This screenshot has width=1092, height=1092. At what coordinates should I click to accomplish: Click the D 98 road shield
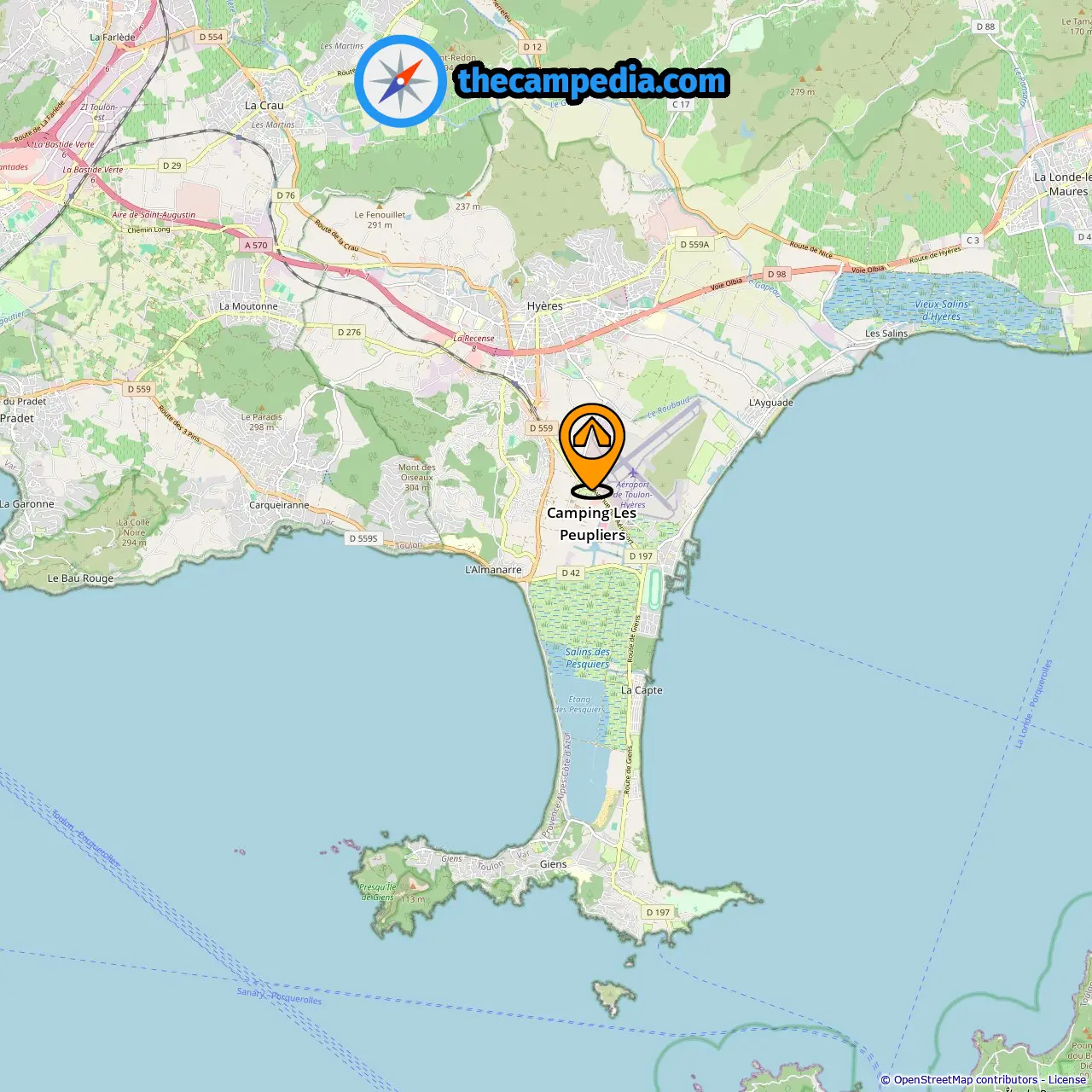coord(776,274)
